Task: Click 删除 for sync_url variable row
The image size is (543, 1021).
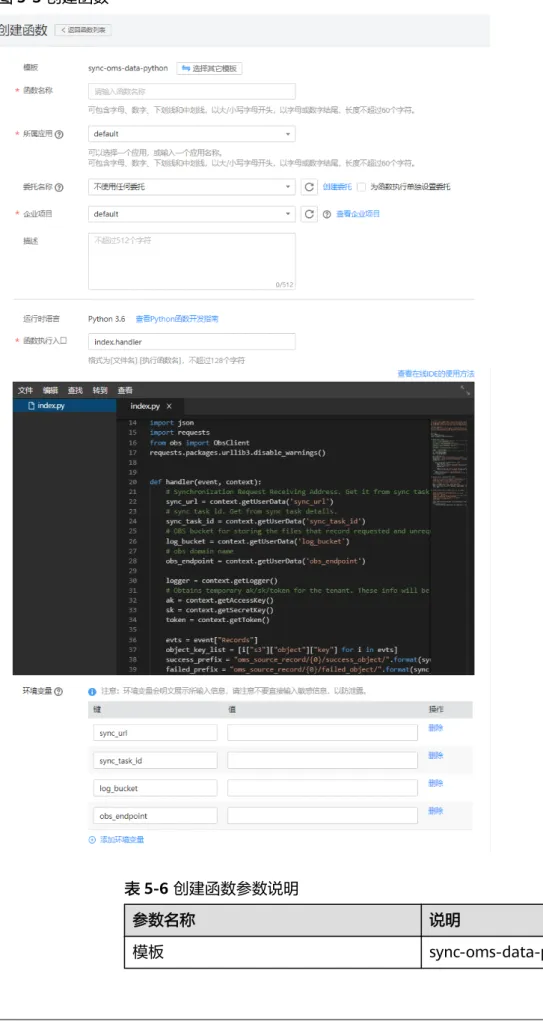Action: [x=436, y=728]
